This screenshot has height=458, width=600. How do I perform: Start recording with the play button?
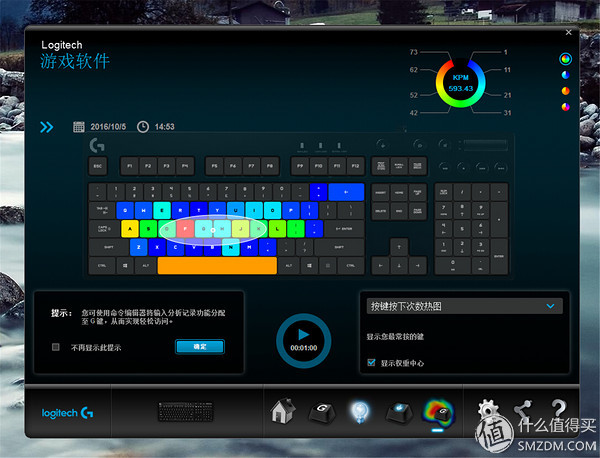(x=303, y=341)
